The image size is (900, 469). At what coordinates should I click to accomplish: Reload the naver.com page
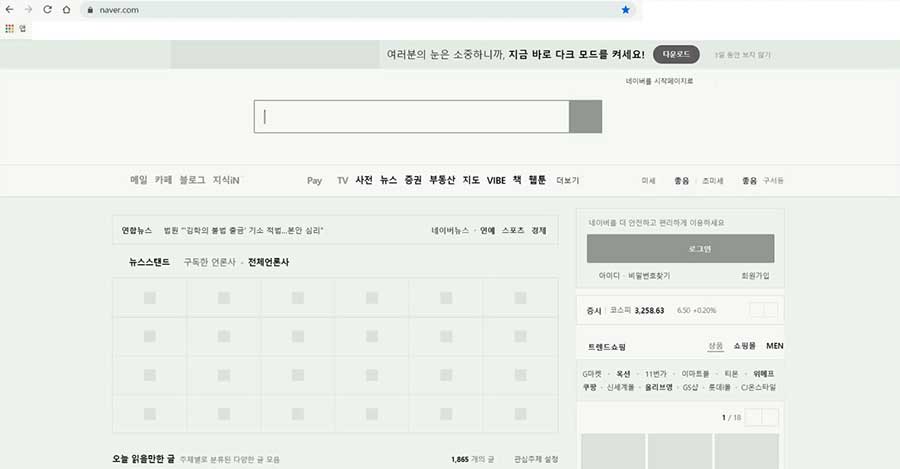[x=48, y=10]
